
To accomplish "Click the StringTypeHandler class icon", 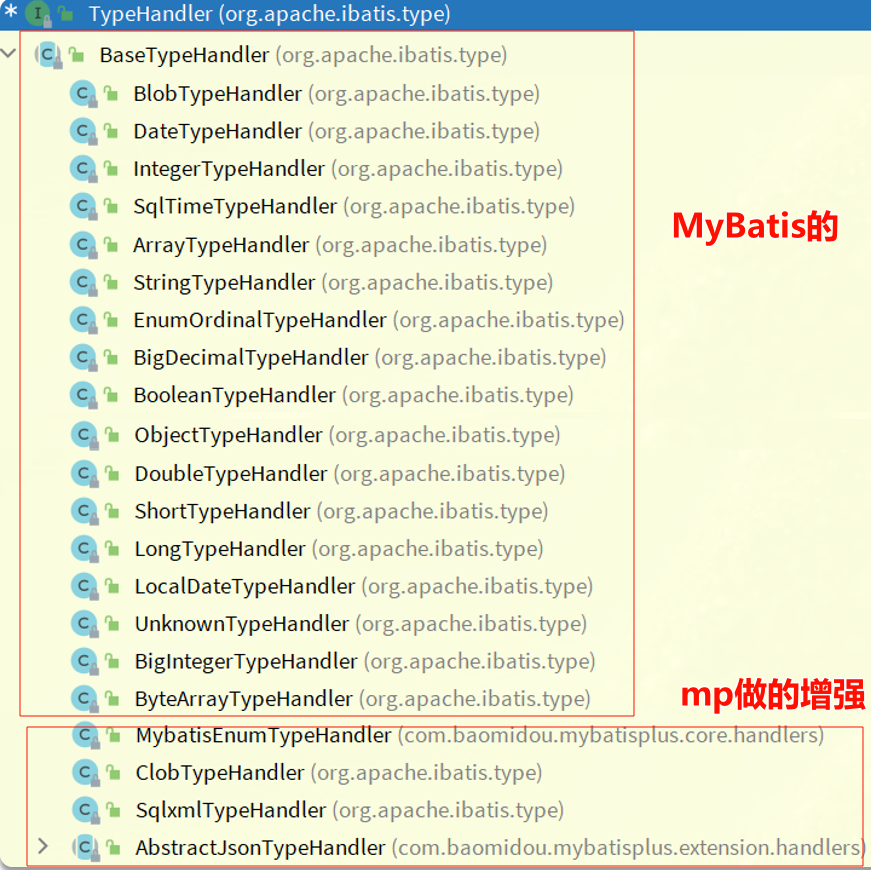I will point(83,282).
